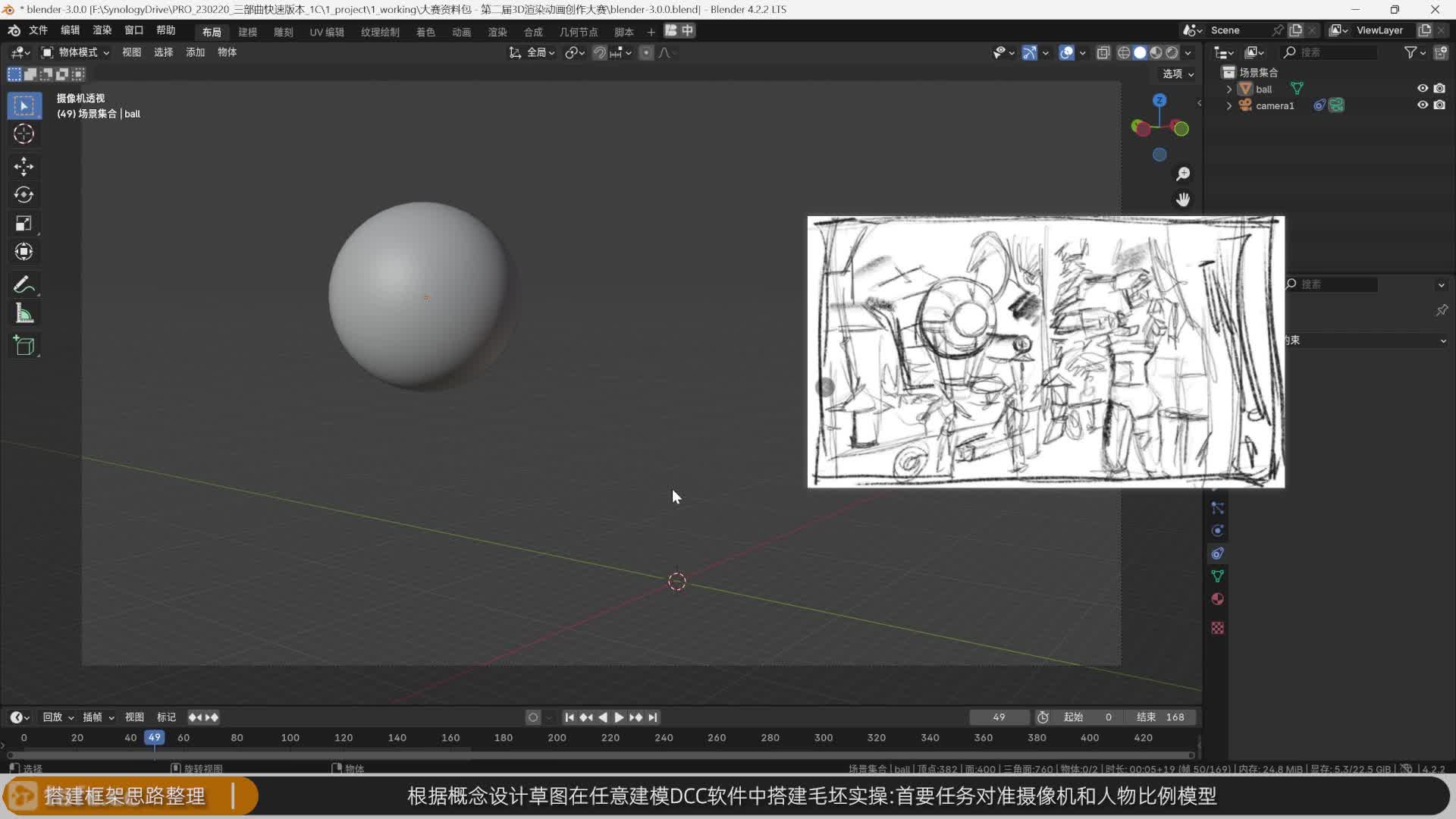Viewport: 1456px width, 819px height.
Task: Open the material properties tab
Action: tap(1217, 599)
